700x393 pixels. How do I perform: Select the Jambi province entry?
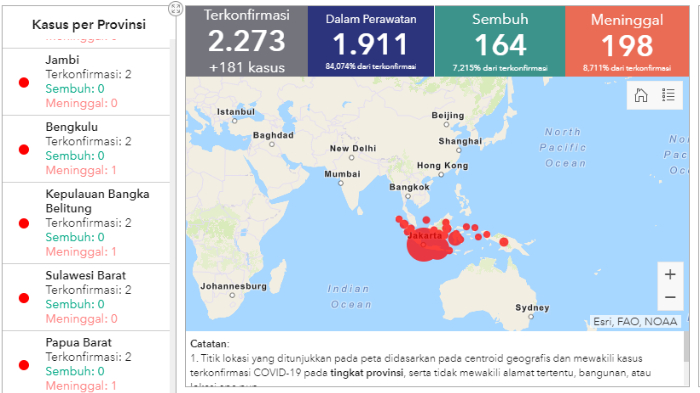coord(86,82)
